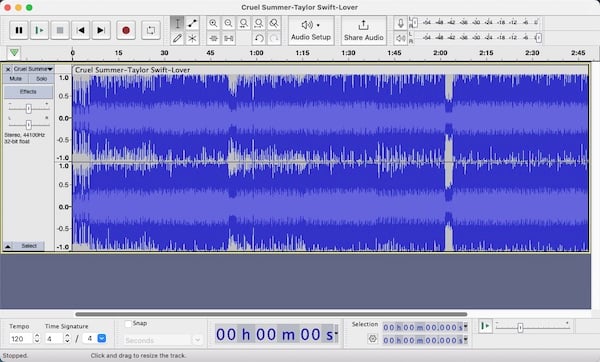600x362 pixels.
Task: Click the Stop playback button
Action: click(x=60, y=30)
